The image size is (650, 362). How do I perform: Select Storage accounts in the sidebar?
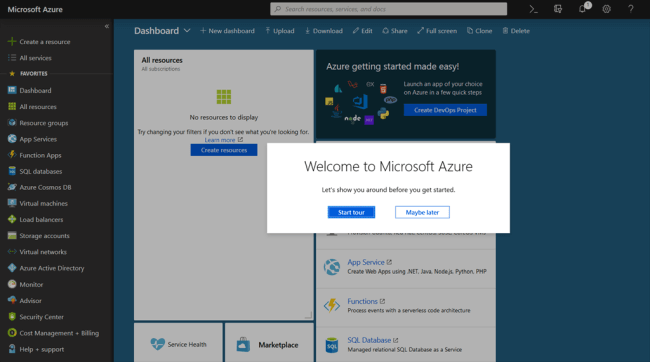[44, 236]
